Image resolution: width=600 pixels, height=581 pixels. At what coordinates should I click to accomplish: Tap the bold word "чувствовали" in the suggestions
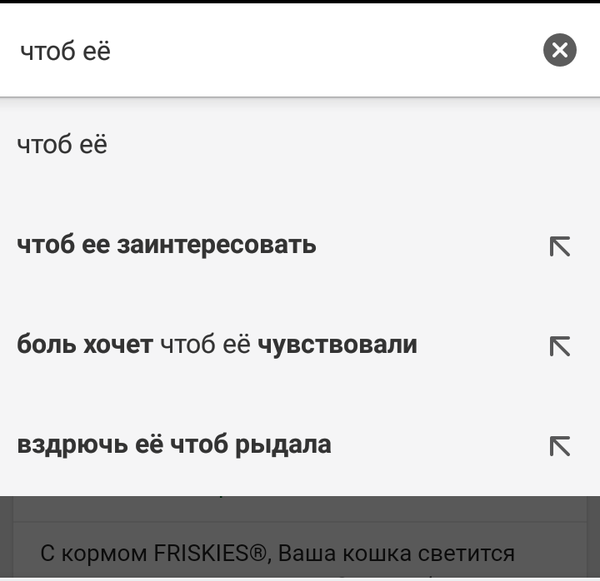point(337,345)
